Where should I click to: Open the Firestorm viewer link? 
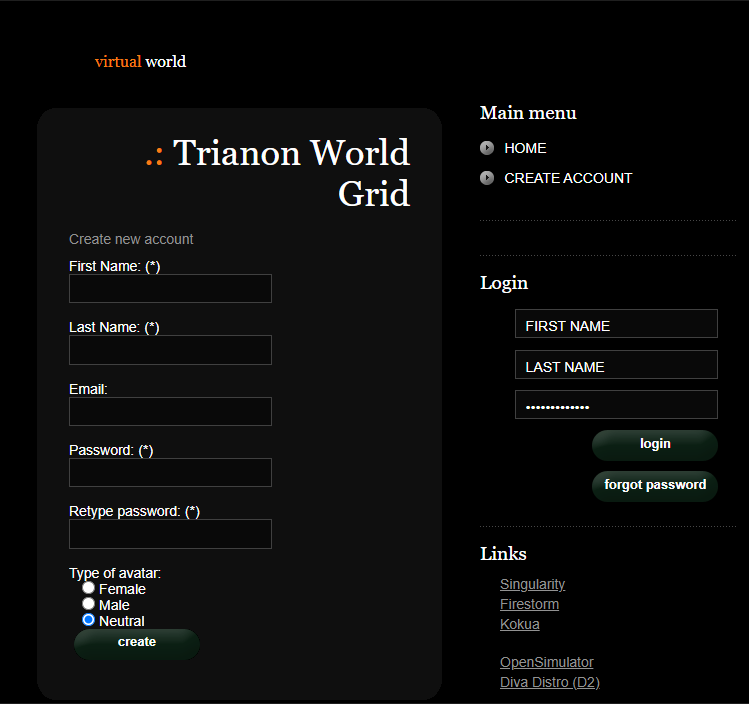point(529,604)
